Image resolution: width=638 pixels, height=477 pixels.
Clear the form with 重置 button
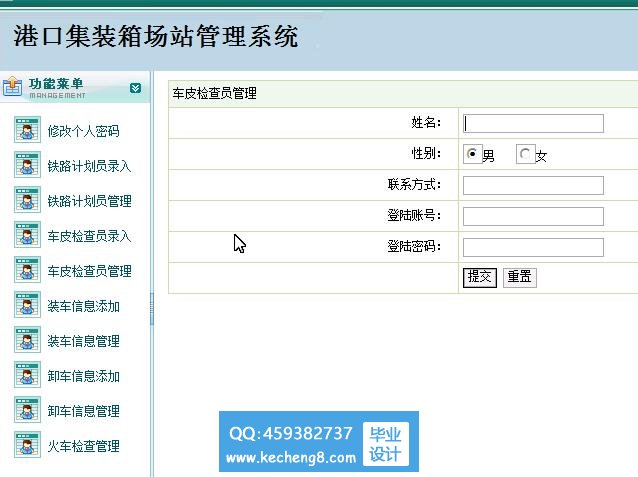coord(520,278)
